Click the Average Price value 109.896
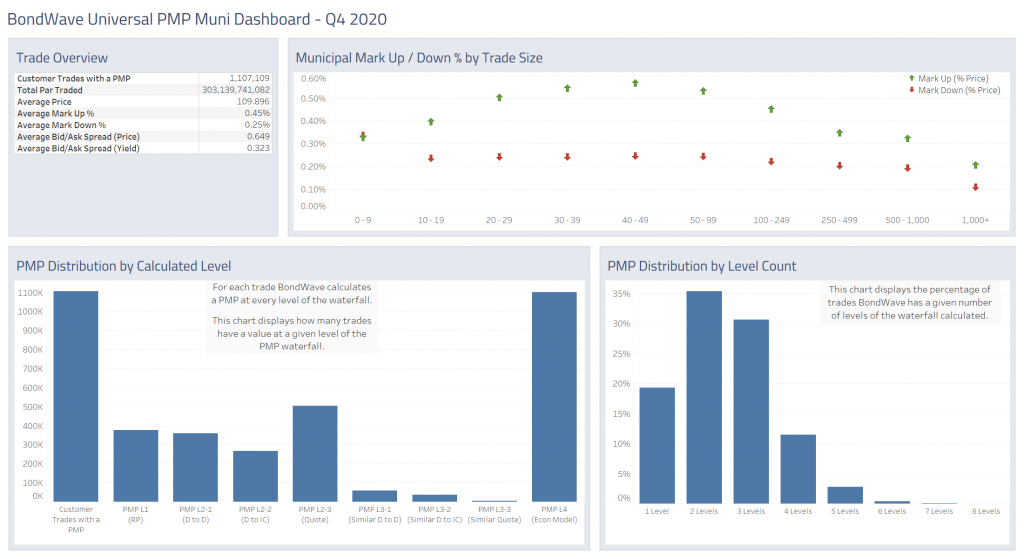Screen dimensions: 1024x559 (x=253, y=101)
